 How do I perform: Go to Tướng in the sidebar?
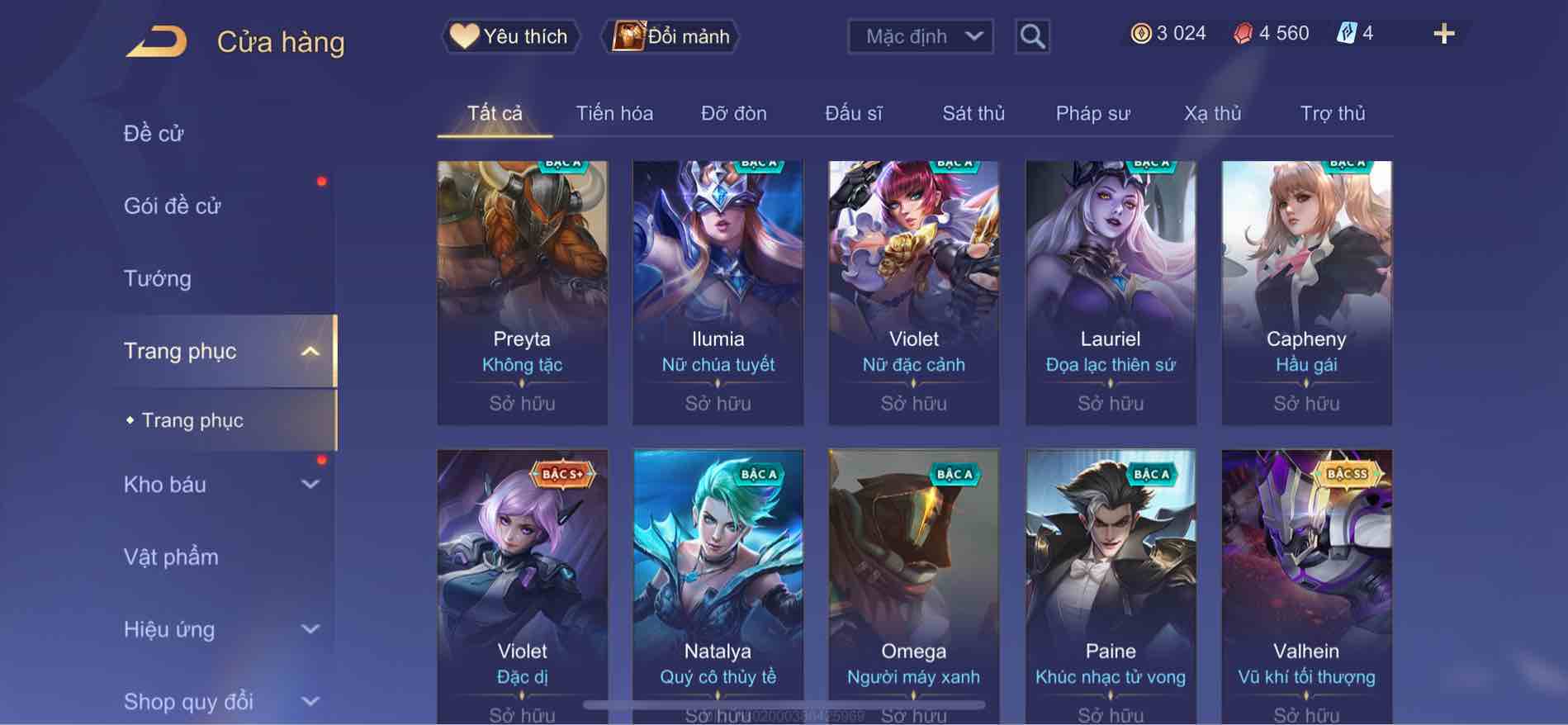[157, 278]
